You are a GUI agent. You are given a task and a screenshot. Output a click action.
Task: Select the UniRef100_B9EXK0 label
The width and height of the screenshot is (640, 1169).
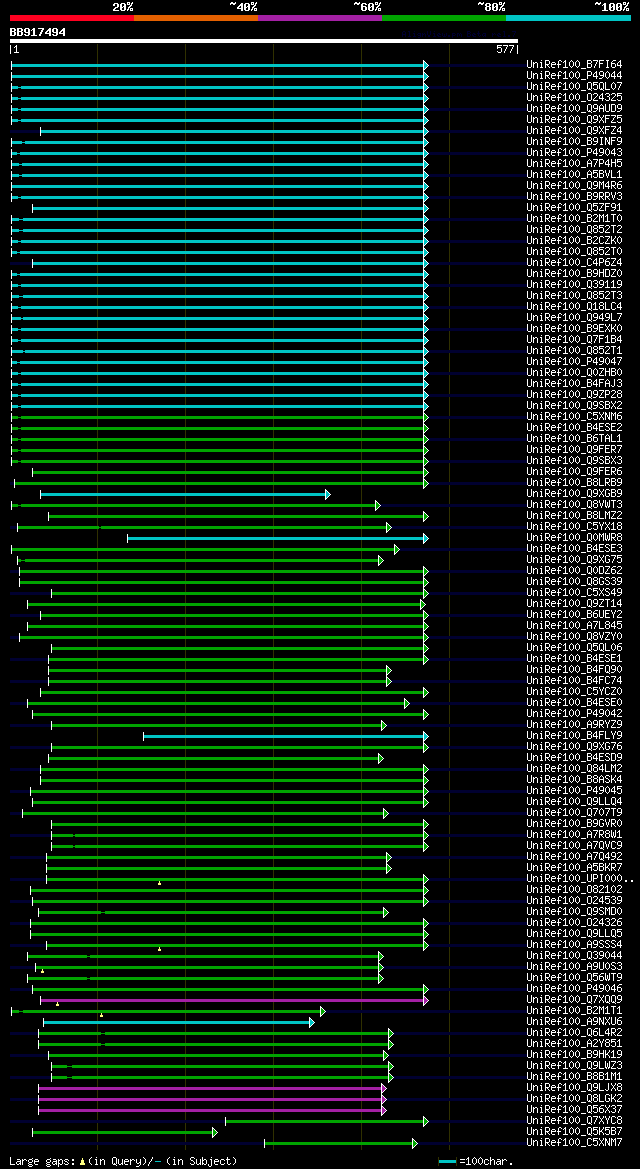pyautogui.click(x=574, y=328)
